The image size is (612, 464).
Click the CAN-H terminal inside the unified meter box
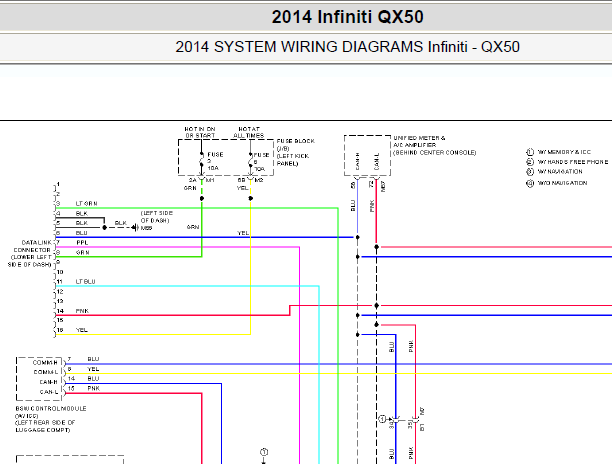click(x=358, y=162)
